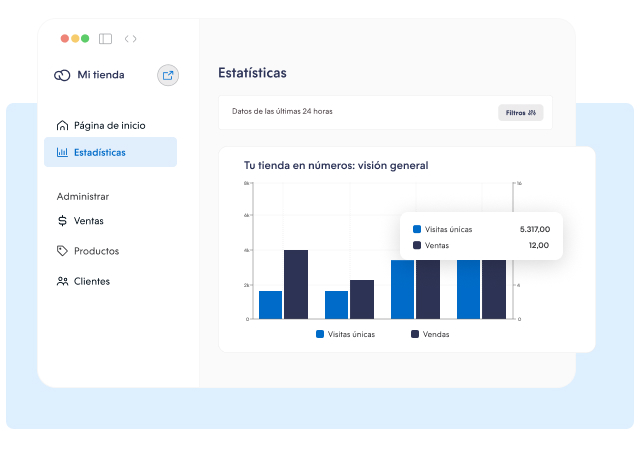Click the Mi tienda logo icon

62,75
